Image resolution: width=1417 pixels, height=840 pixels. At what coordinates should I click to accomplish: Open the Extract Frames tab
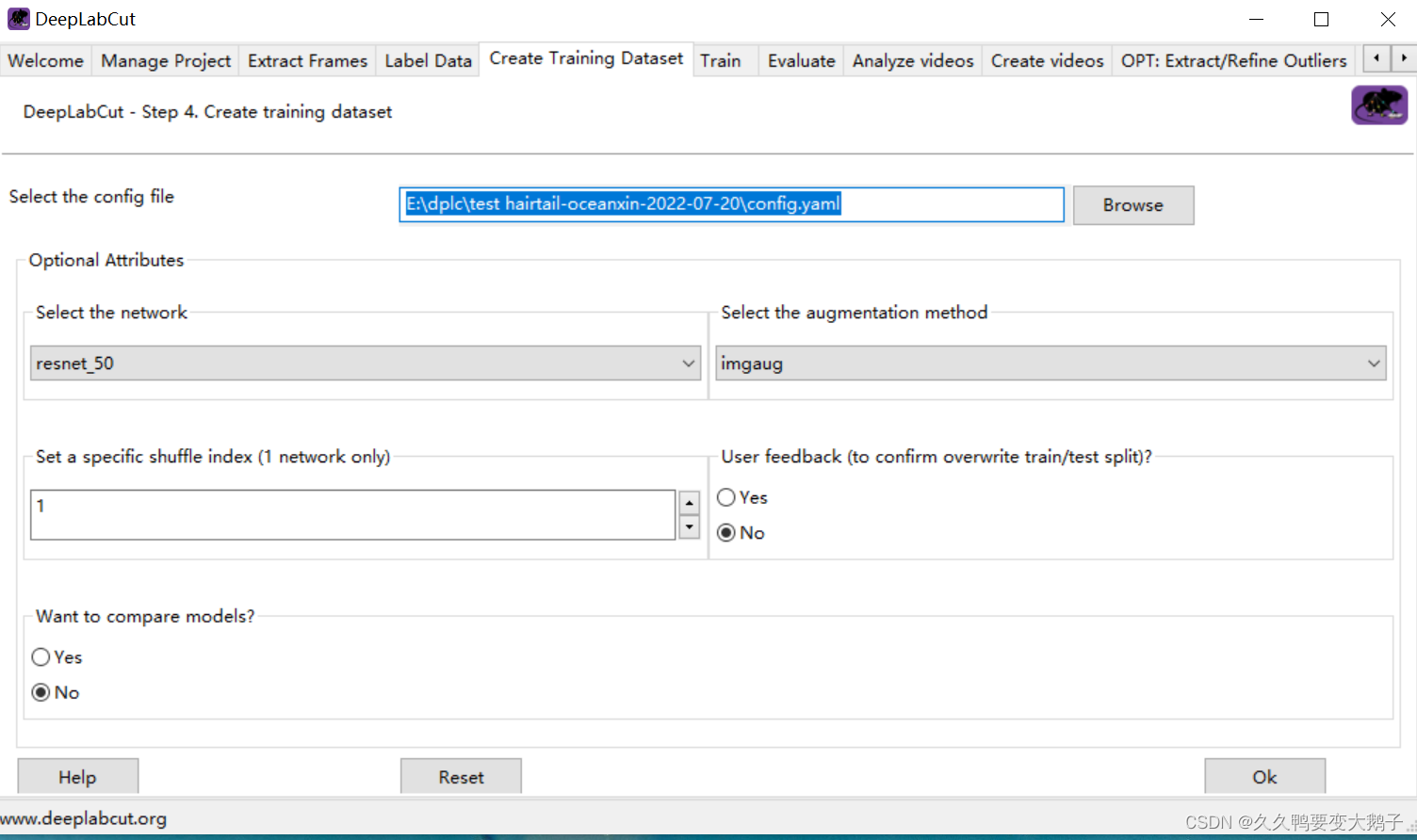coord(307,60)
